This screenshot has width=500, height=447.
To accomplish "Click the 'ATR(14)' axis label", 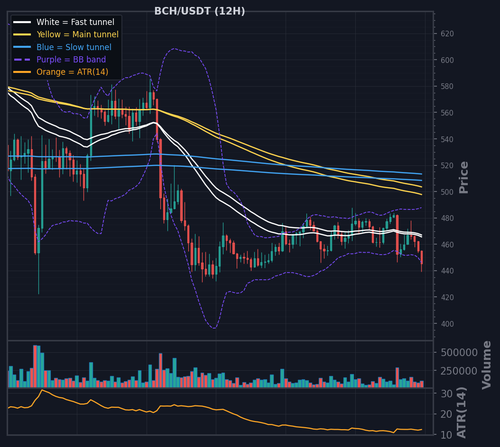I will (x=461, y=413).
